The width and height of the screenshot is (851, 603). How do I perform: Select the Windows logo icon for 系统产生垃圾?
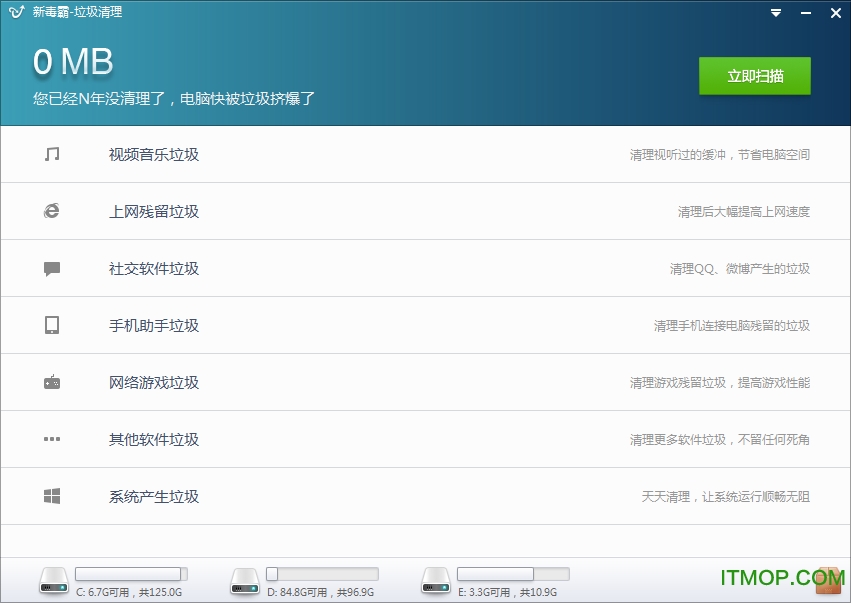click(52, 495)
